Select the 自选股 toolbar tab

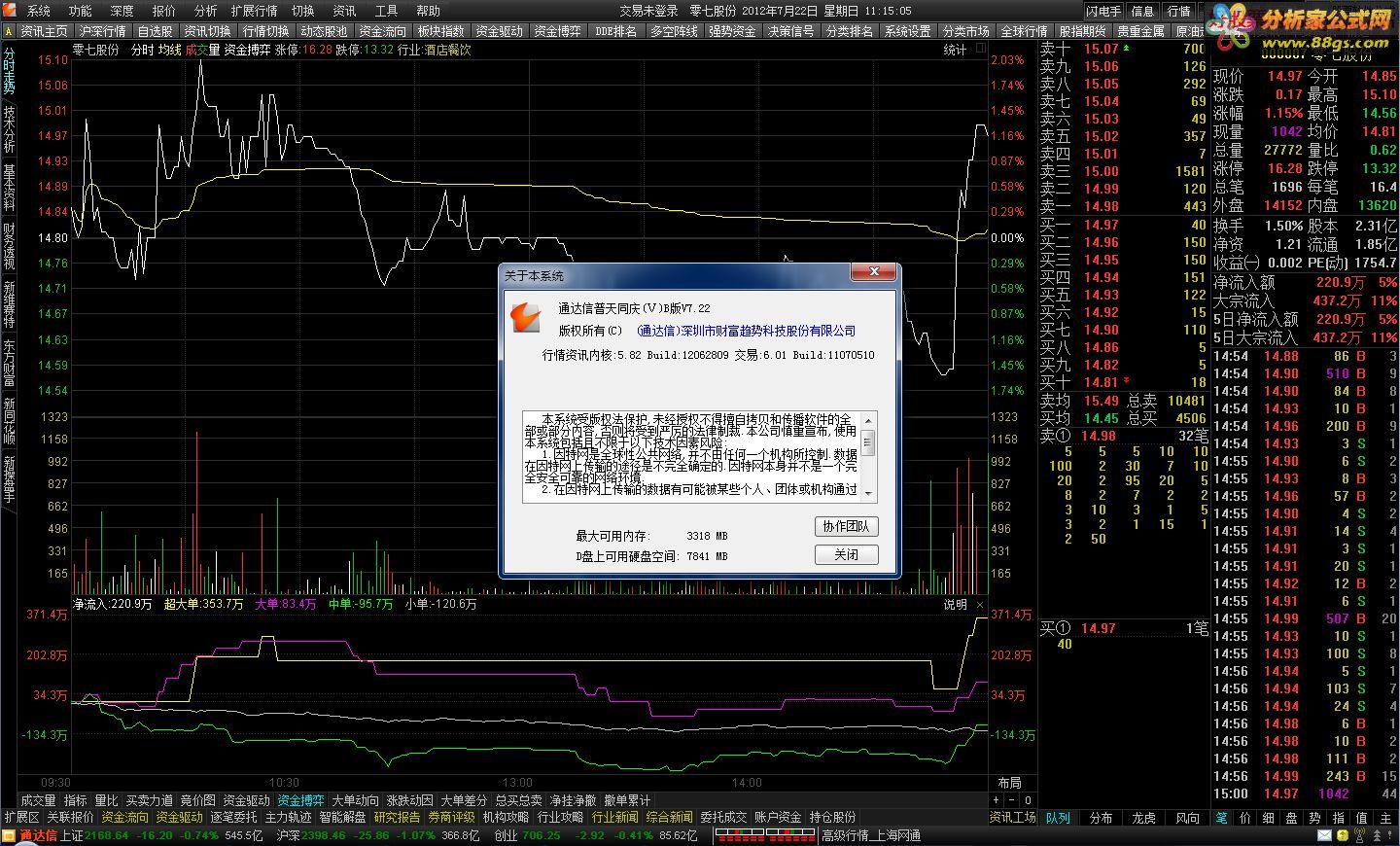pos(155,31)
